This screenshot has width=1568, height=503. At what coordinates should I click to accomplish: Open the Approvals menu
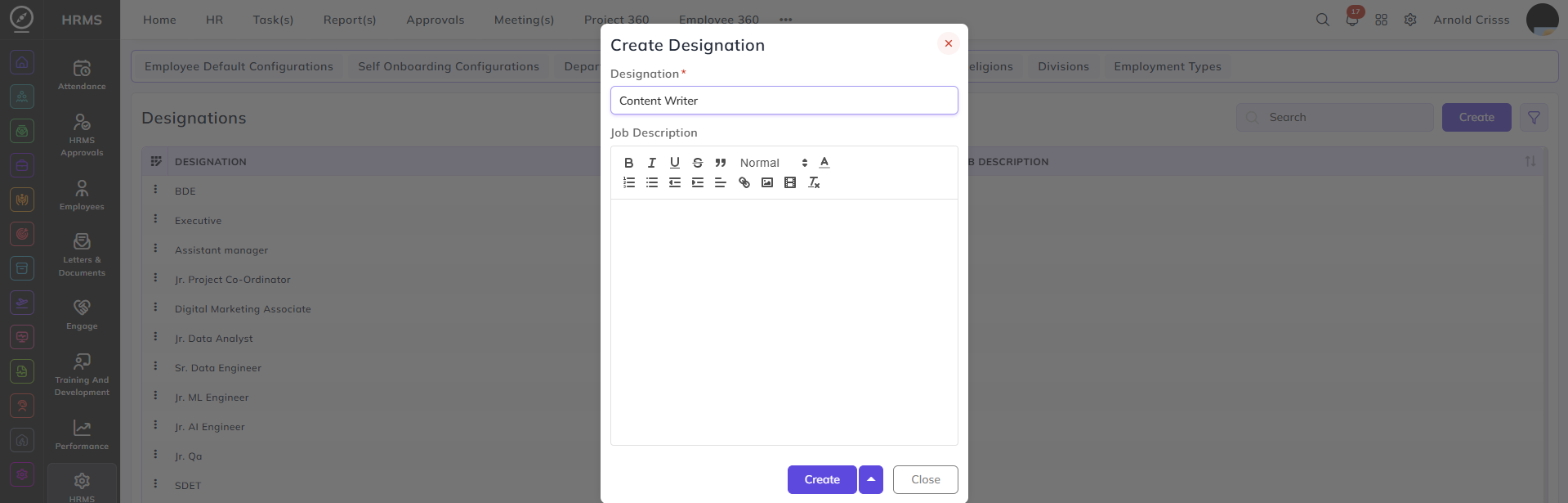(435, 20)
